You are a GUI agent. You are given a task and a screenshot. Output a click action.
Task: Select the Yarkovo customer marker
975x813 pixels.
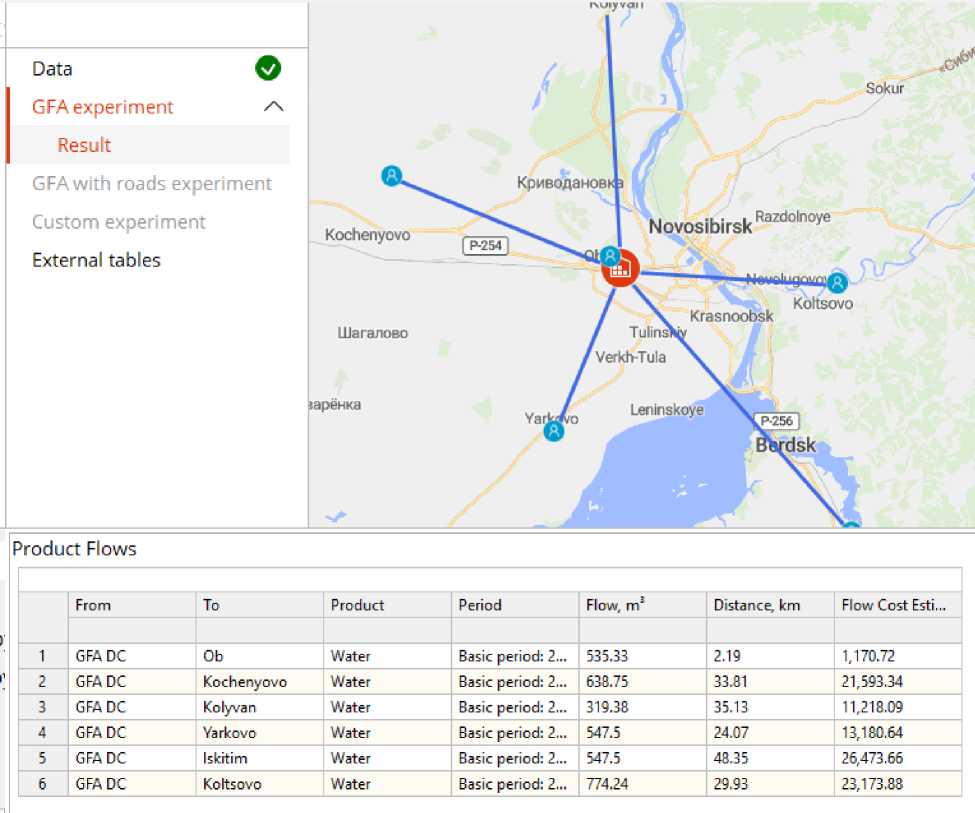[554, 432]
